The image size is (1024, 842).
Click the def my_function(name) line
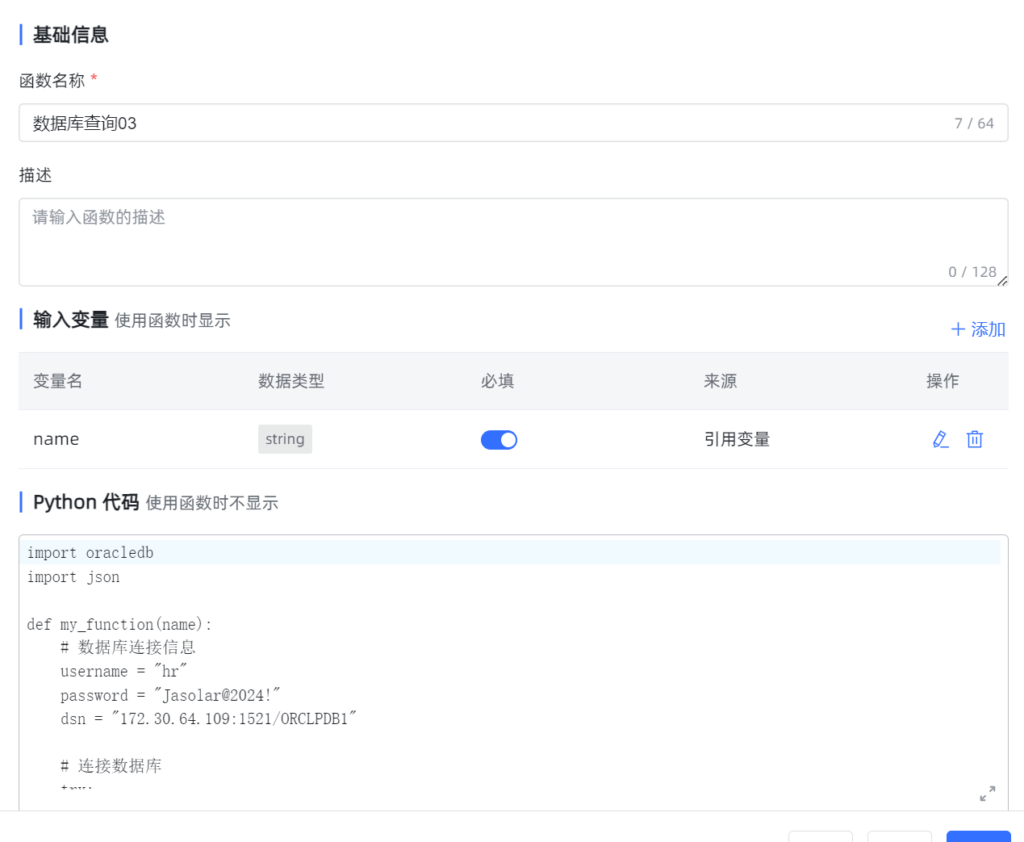pos(119,624)
